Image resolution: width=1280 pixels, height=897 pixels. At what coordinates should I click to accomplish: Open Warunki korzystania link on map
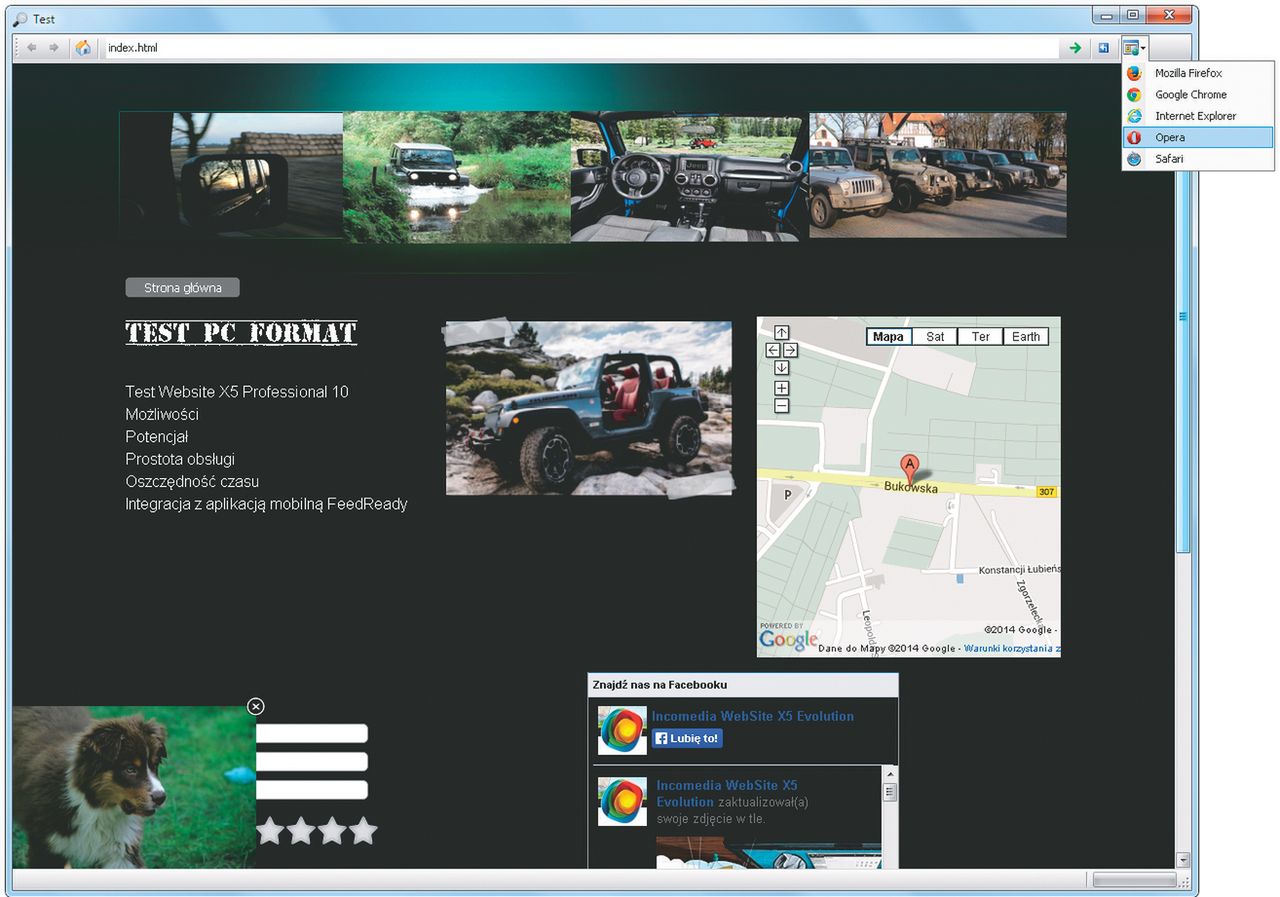coord(1012,649)
